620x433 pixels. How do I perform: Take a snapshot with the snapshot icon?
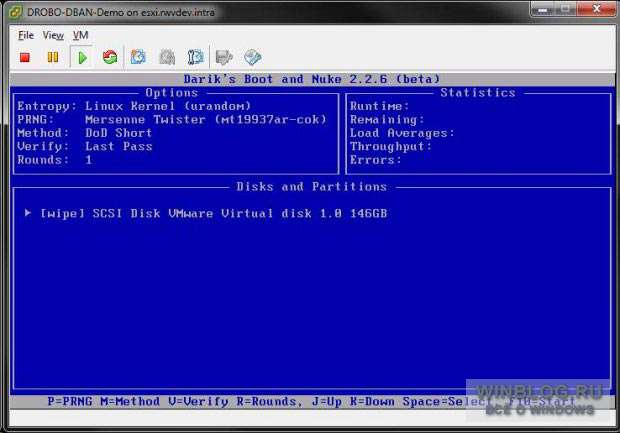(138, 57)
